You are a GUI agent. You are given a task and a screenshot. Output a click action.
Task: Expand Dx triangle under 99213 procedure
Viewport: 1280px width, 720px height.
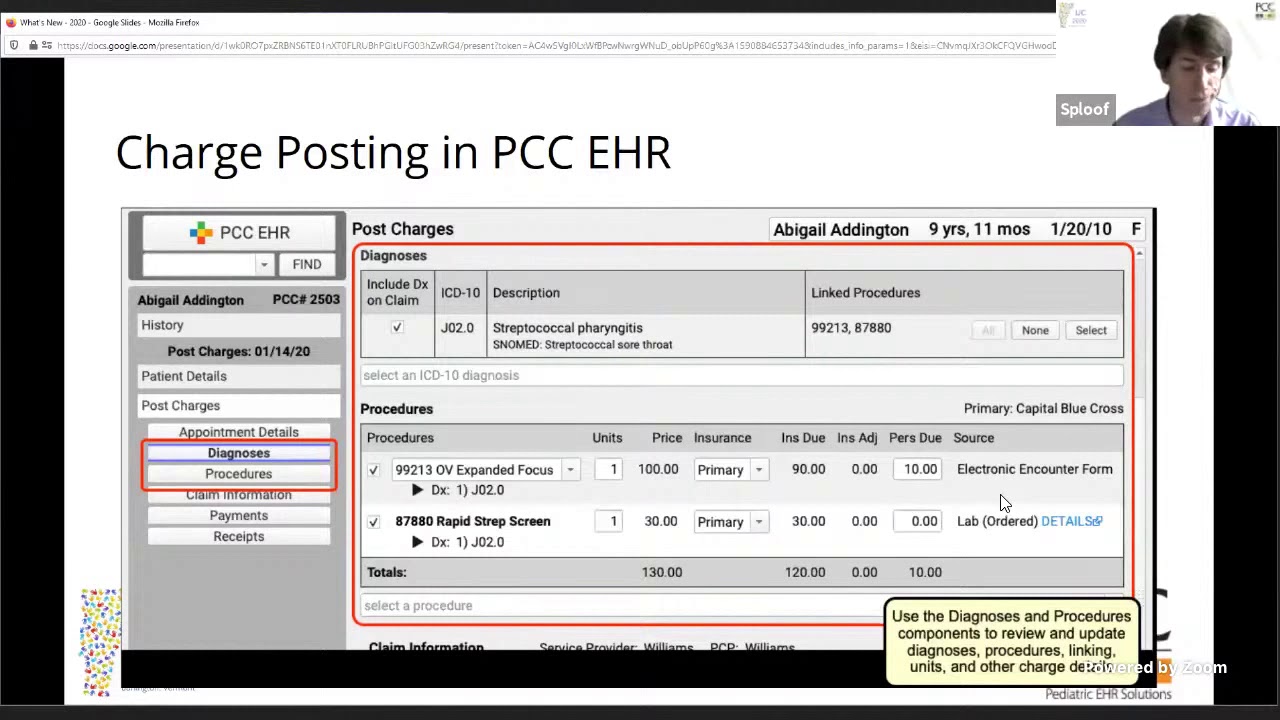tap(417, 490)
